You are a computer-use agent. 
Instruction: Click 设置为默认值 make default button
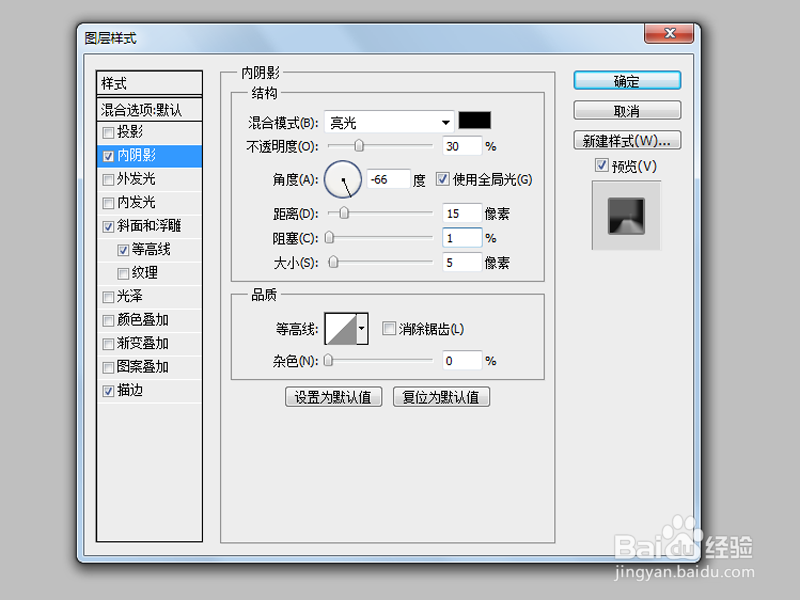(x=333, y=397)
